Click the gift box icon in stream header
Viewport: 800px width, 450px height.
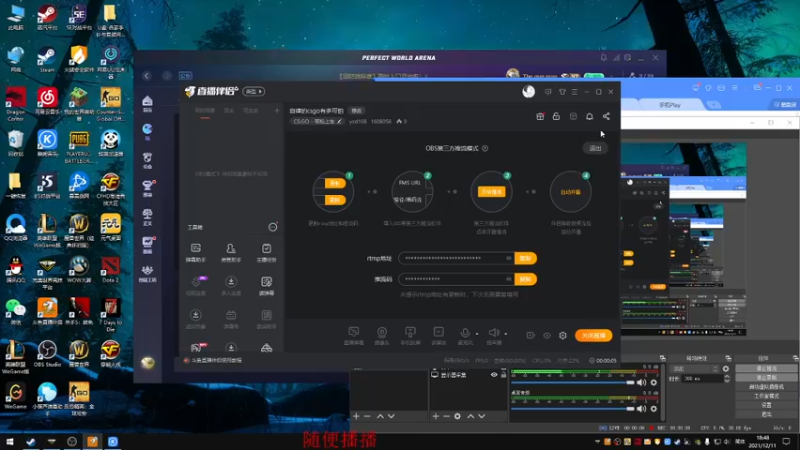(x=540, y=116)
